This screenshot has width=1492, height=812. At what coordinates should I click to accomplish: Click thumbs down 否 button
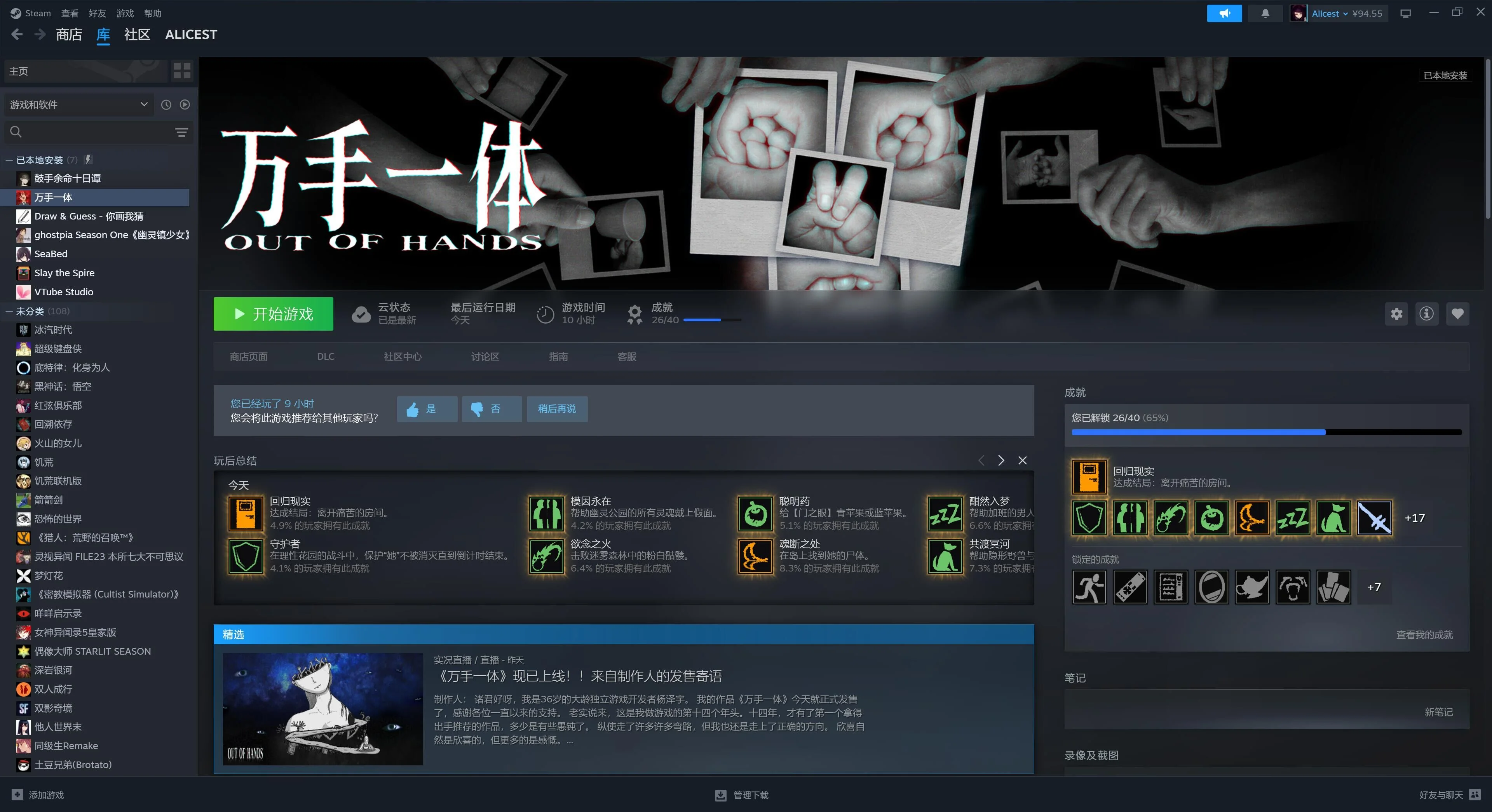pyautogui.click(x=492, y=409)
